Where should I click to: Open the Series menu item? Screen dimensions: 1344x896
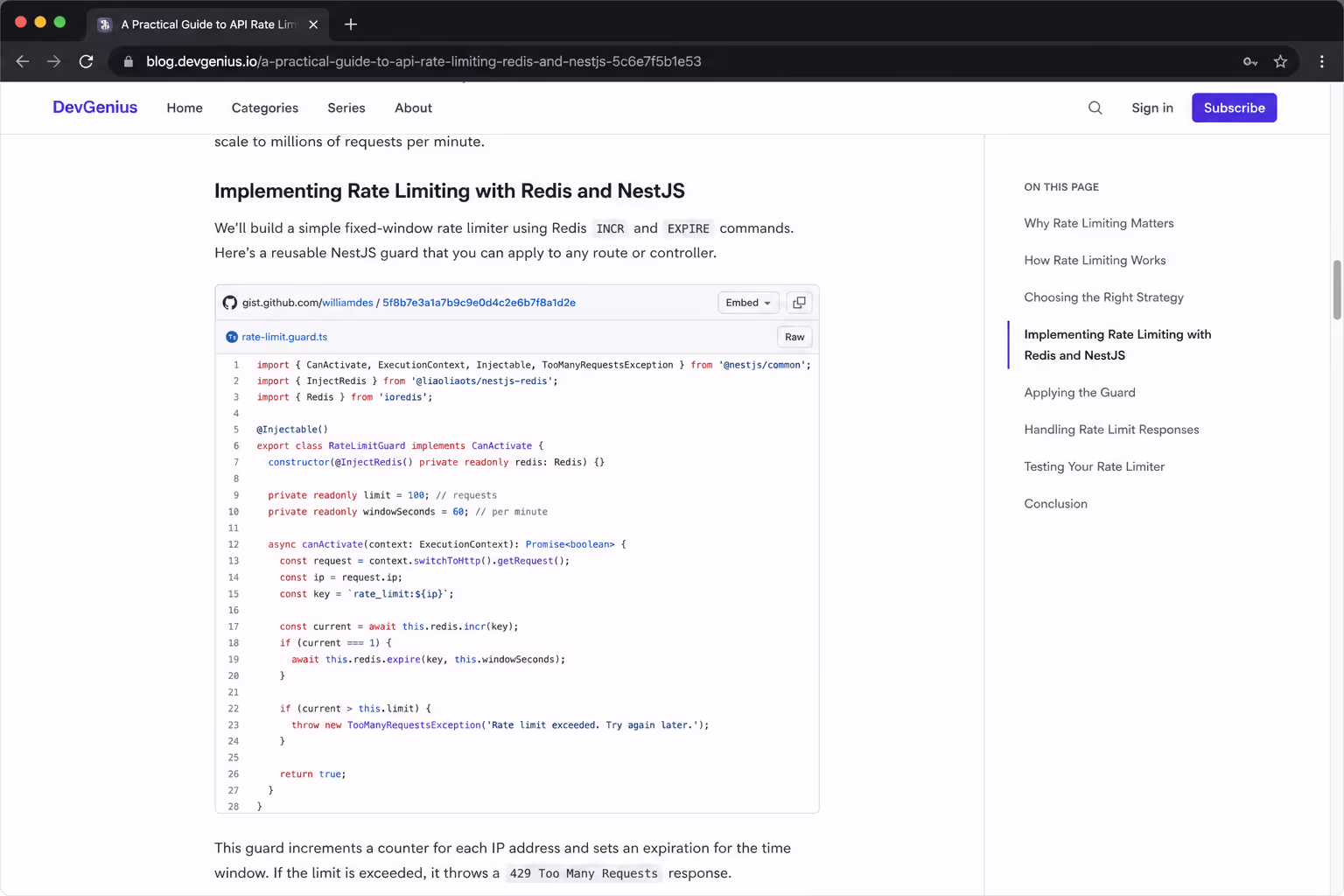point(346,108)
